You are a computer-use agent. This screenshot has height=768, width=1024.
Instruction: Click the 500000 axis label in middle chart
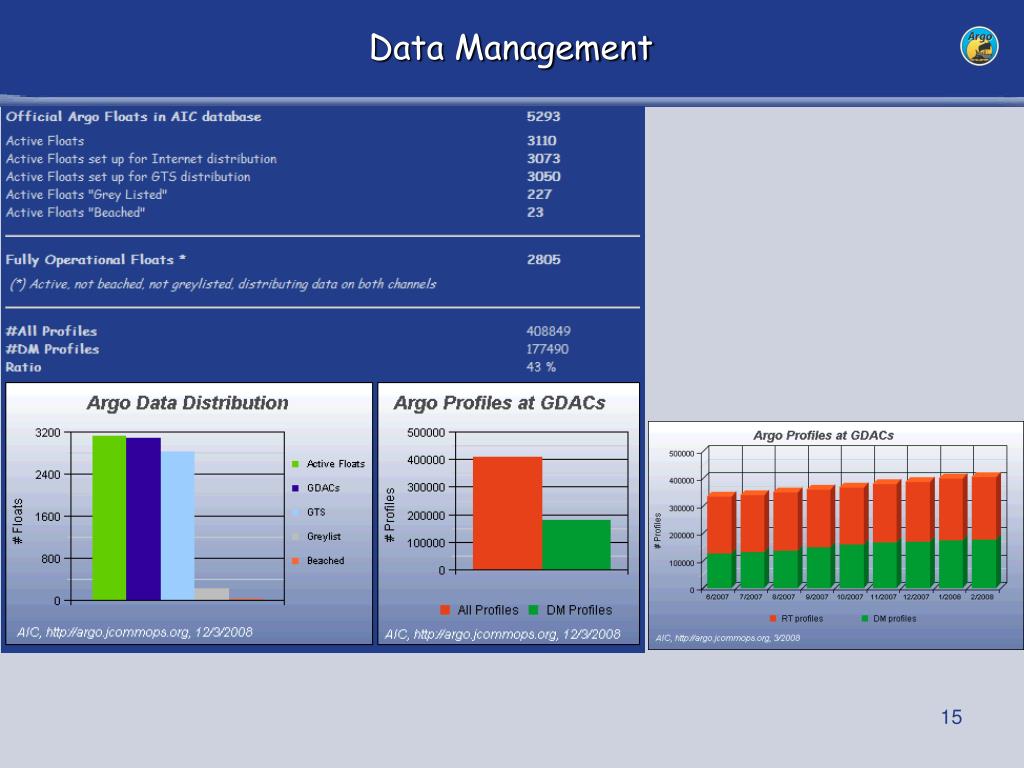tap(426, 432)
